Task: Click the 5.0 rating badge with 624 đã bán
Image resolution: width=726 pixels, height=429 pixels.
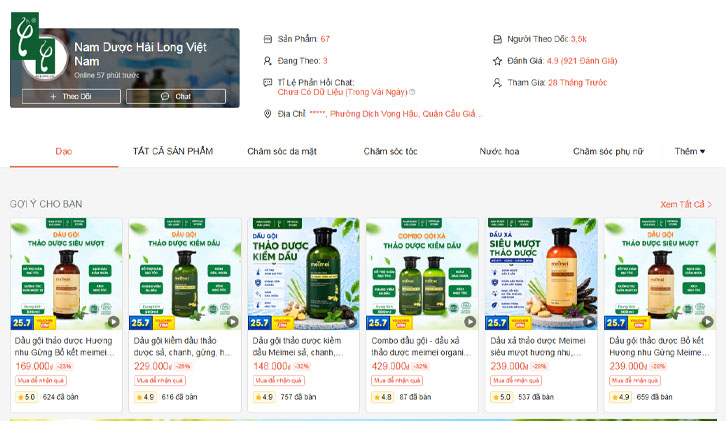Action: (x=26, y=397)
